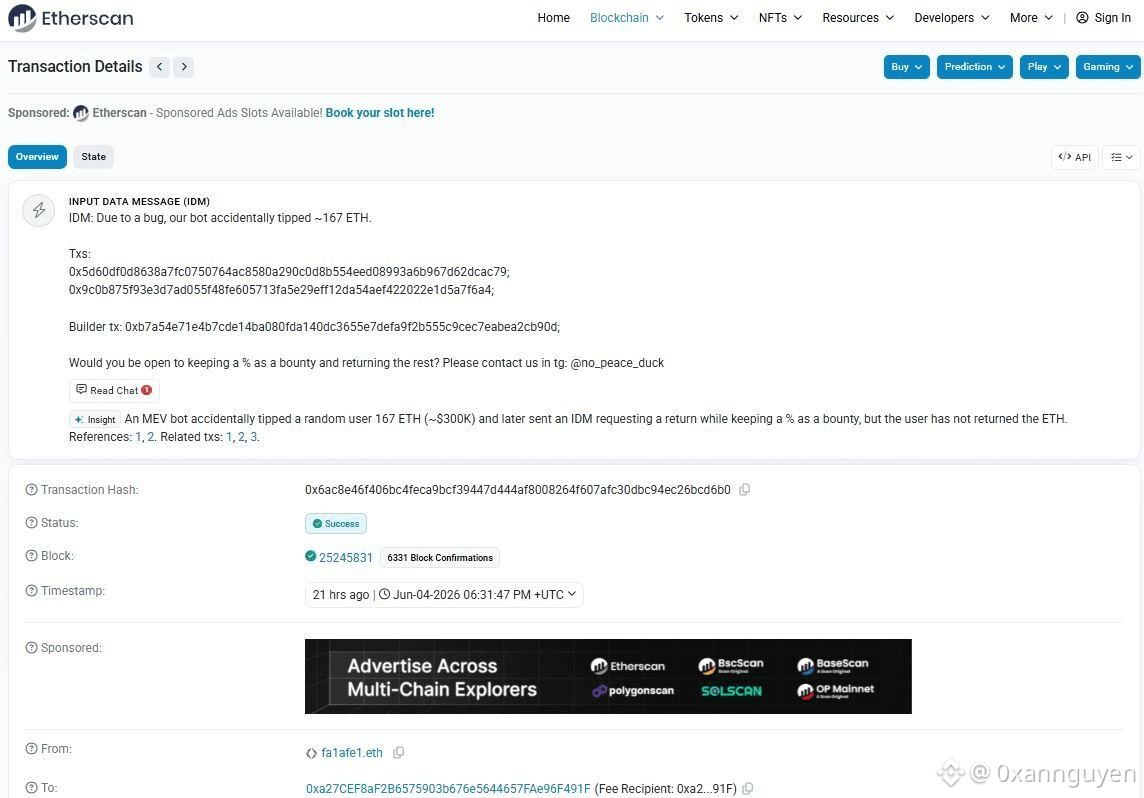The width and height of the screenshot is (1144, 798).
Task: Select the Overview tab
Action: point(37,157)
